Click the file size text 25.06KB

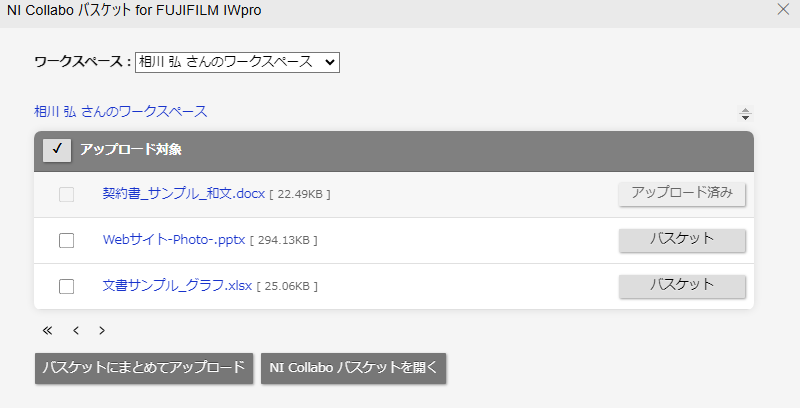coord(287,286)
